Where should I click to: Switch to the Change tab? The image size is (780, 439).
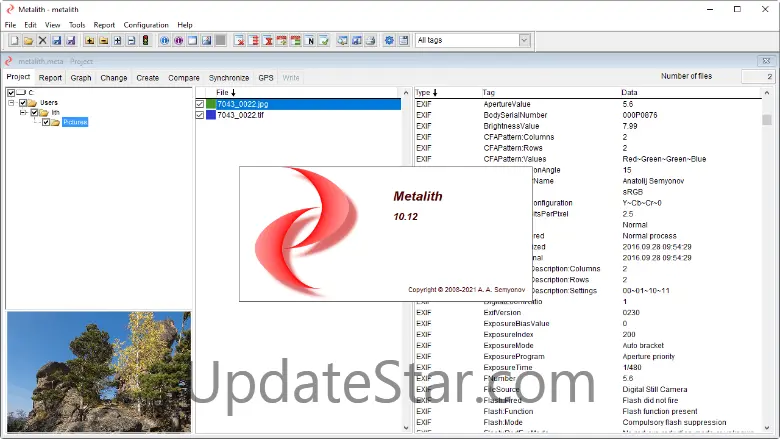[x=113, y=78]
